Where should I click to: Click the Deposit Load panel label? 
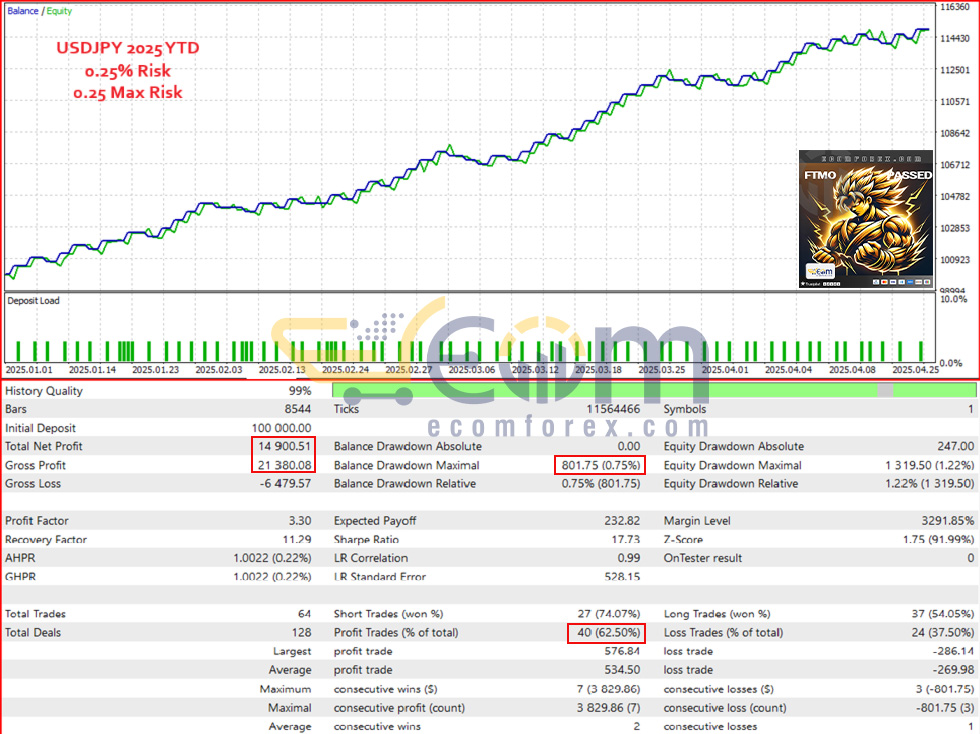pyautogui.click(x=33, y=301)
